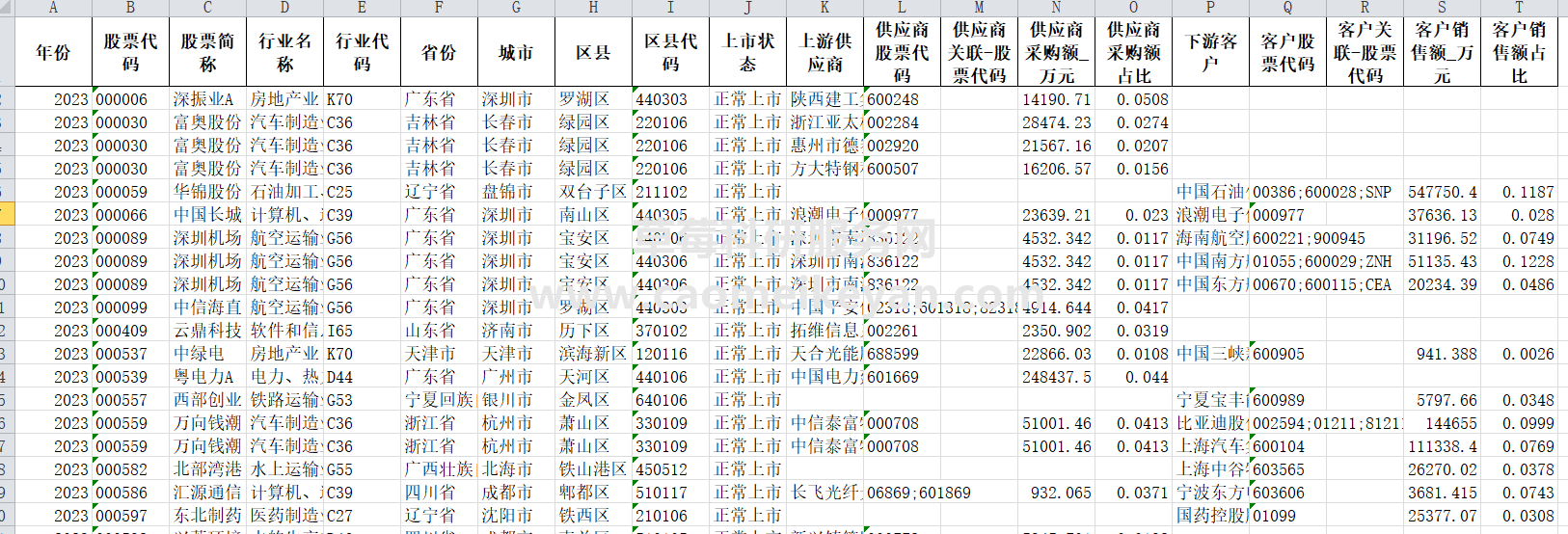Click the 股票简称 header cell

pos(207,52)
